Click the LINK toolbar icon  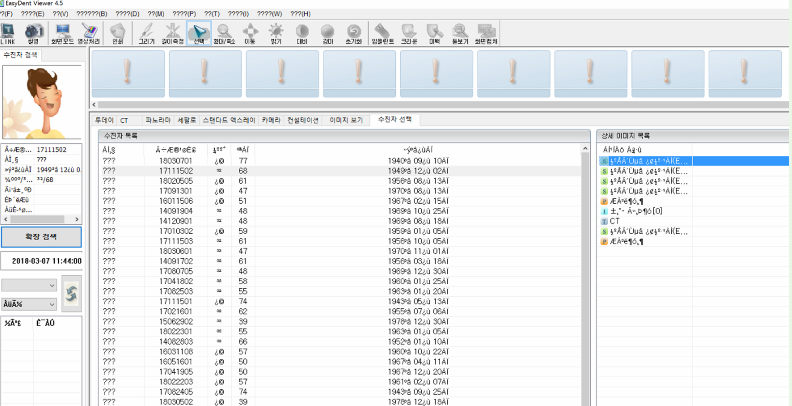tap(8, 34)
